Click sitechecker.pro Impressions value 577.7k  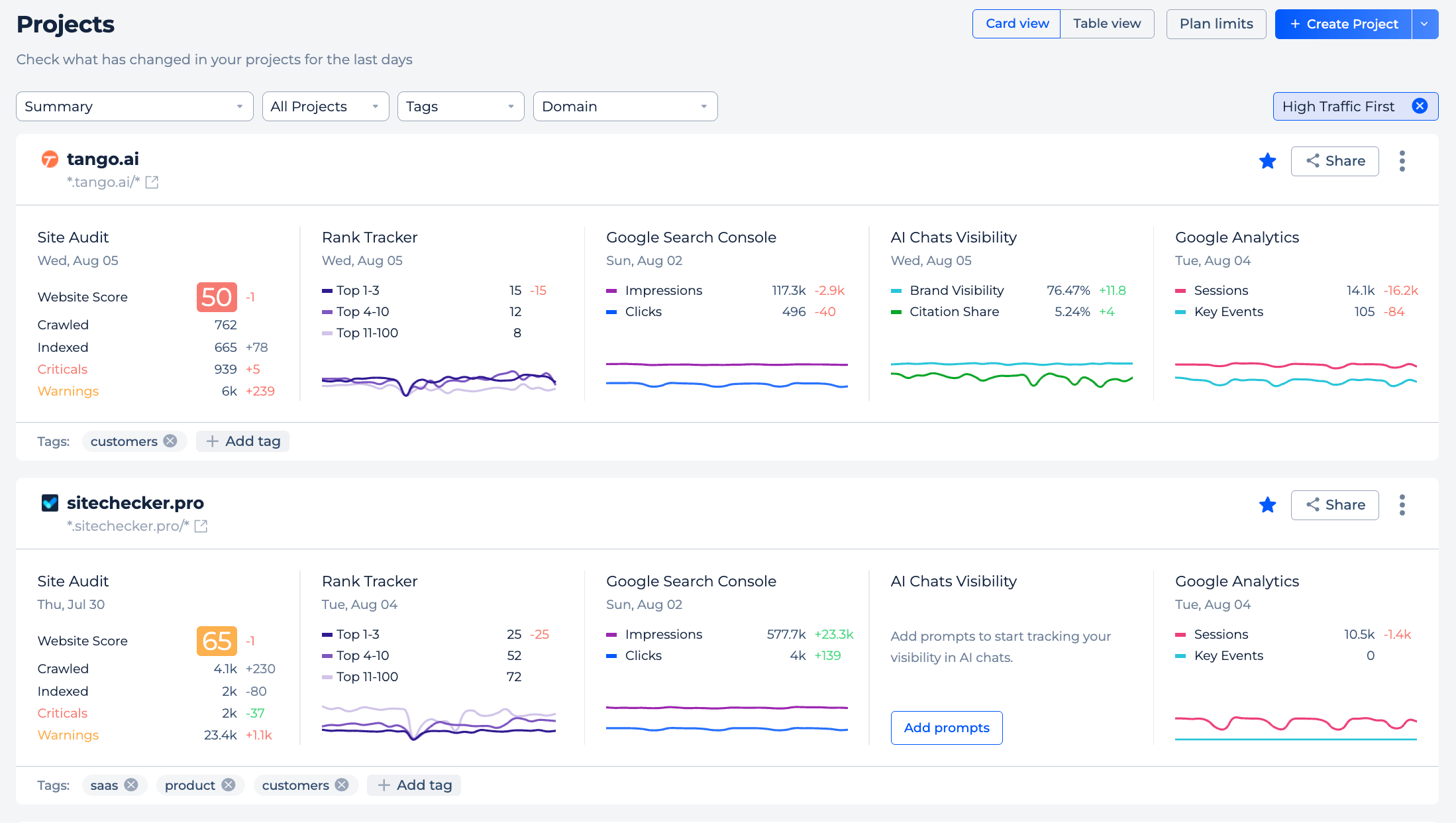click(x=786, y=634)
